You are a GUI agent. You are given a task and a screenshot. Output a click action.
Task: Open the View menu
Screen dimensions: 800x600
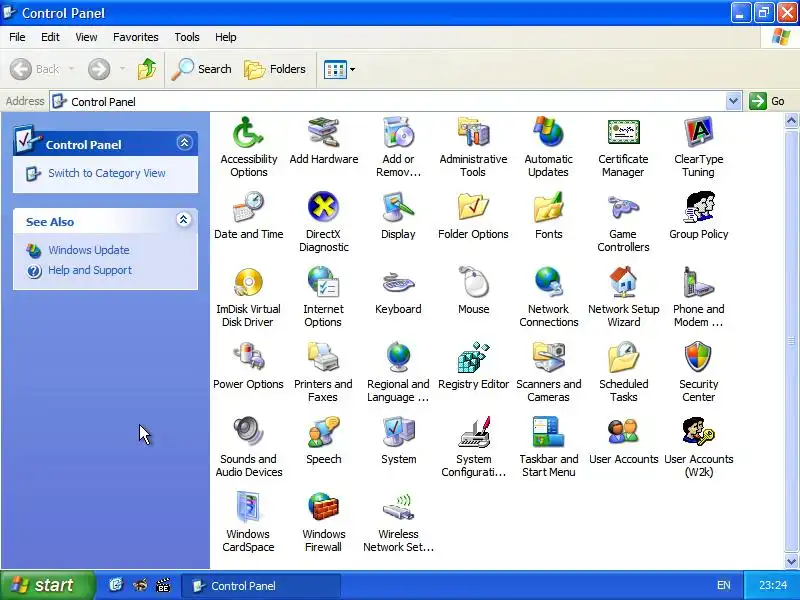(86, 37)
